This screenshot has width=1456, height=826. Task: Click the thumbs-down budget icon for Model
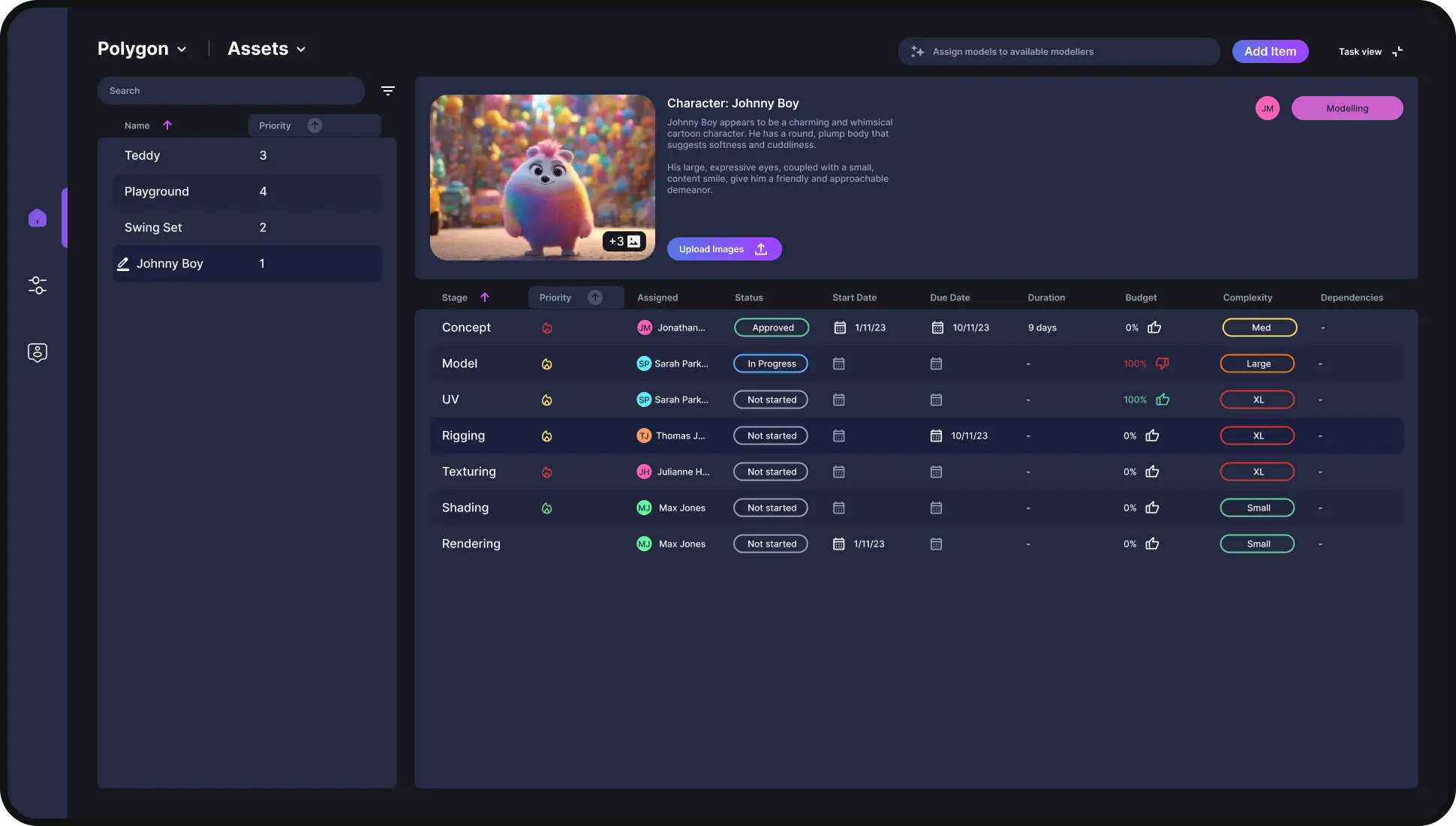coord(1162,363)
